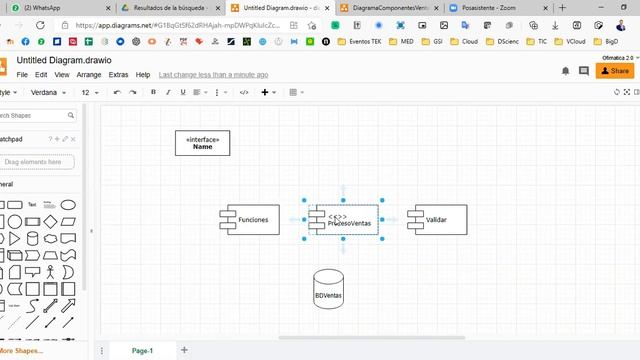Screen dimensions: 640x360
Task: Select the interface Name box on canvas
Action: click(202, 143)
